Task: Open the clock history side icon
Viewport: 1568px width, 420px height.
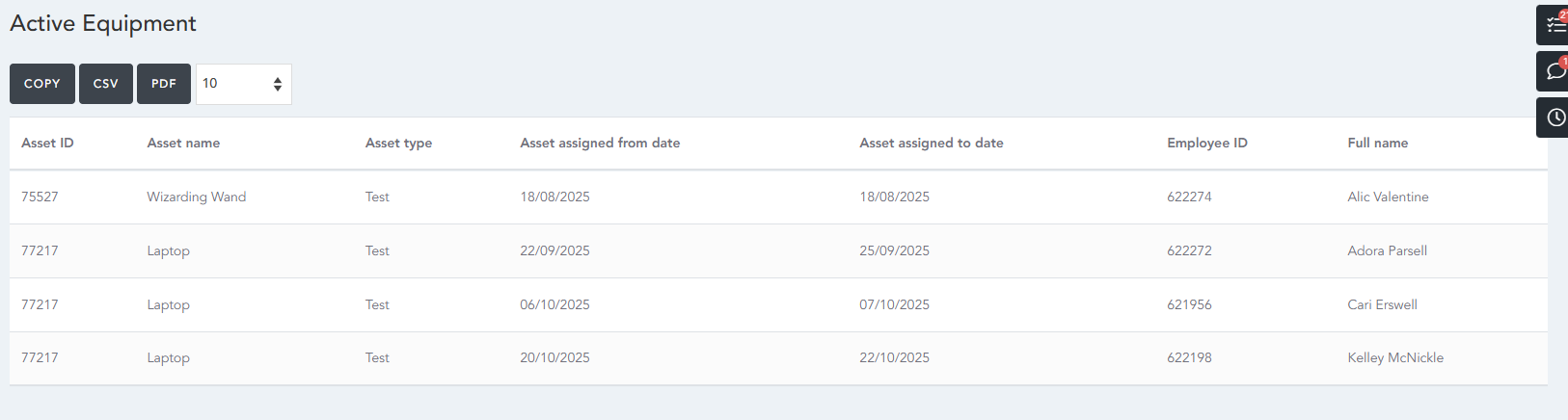Action: 1554,118
